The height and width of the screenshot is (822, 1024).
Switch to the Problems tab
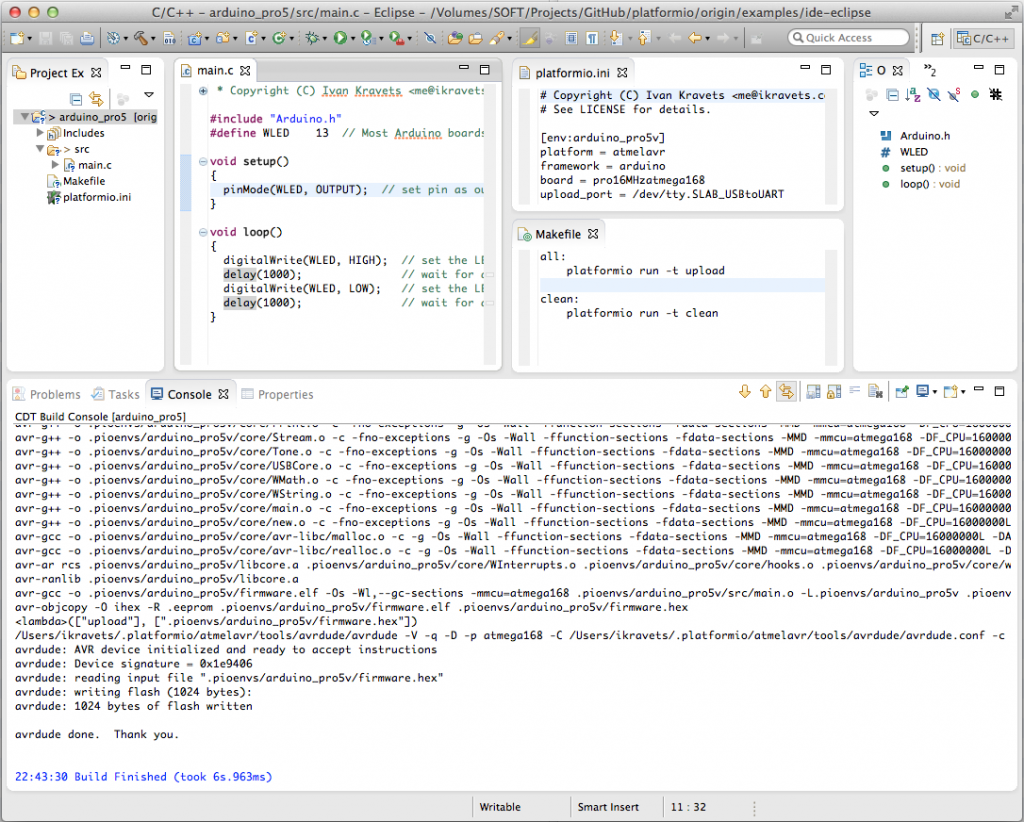point(47,394)
